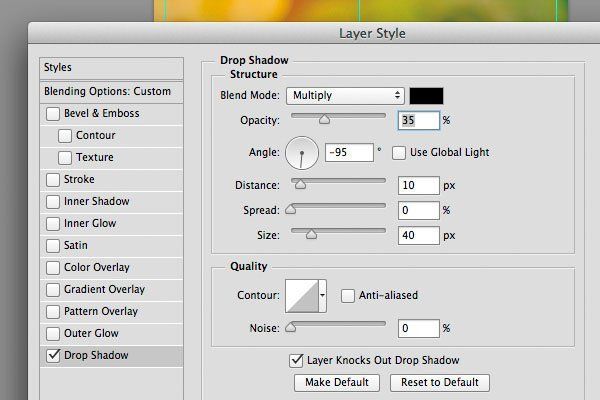Select the Pattern Overlay effect label
Viewport: 600px width, 400px height.
point(101,312)
